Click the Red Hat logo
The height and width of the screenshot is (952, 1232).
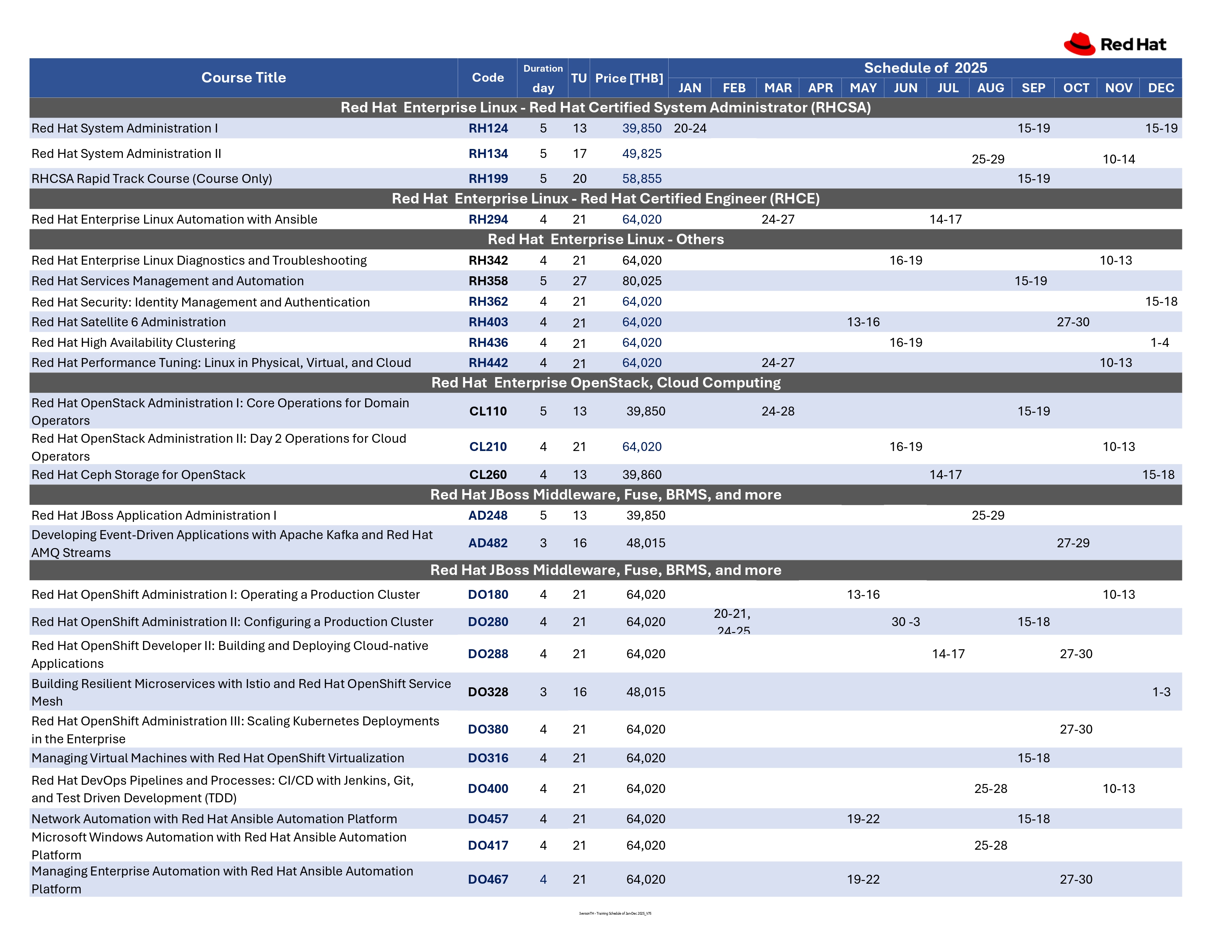pos(1114,44)
